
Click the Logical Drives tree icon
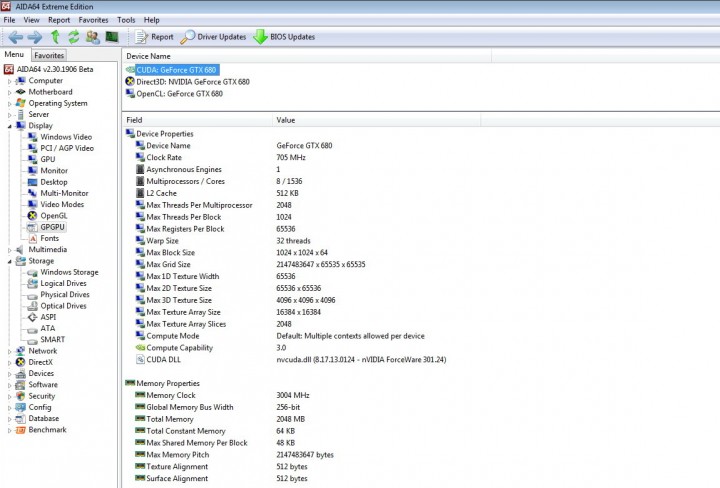pyautogui.click(x=32, y=283)
